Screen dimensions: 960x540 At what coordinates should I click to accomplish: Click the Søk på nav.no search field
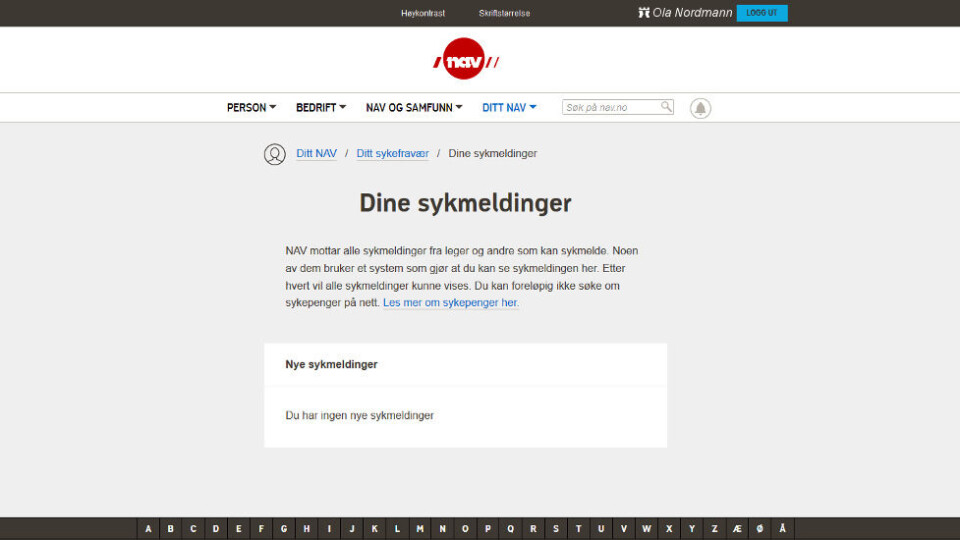pos(618,107)
